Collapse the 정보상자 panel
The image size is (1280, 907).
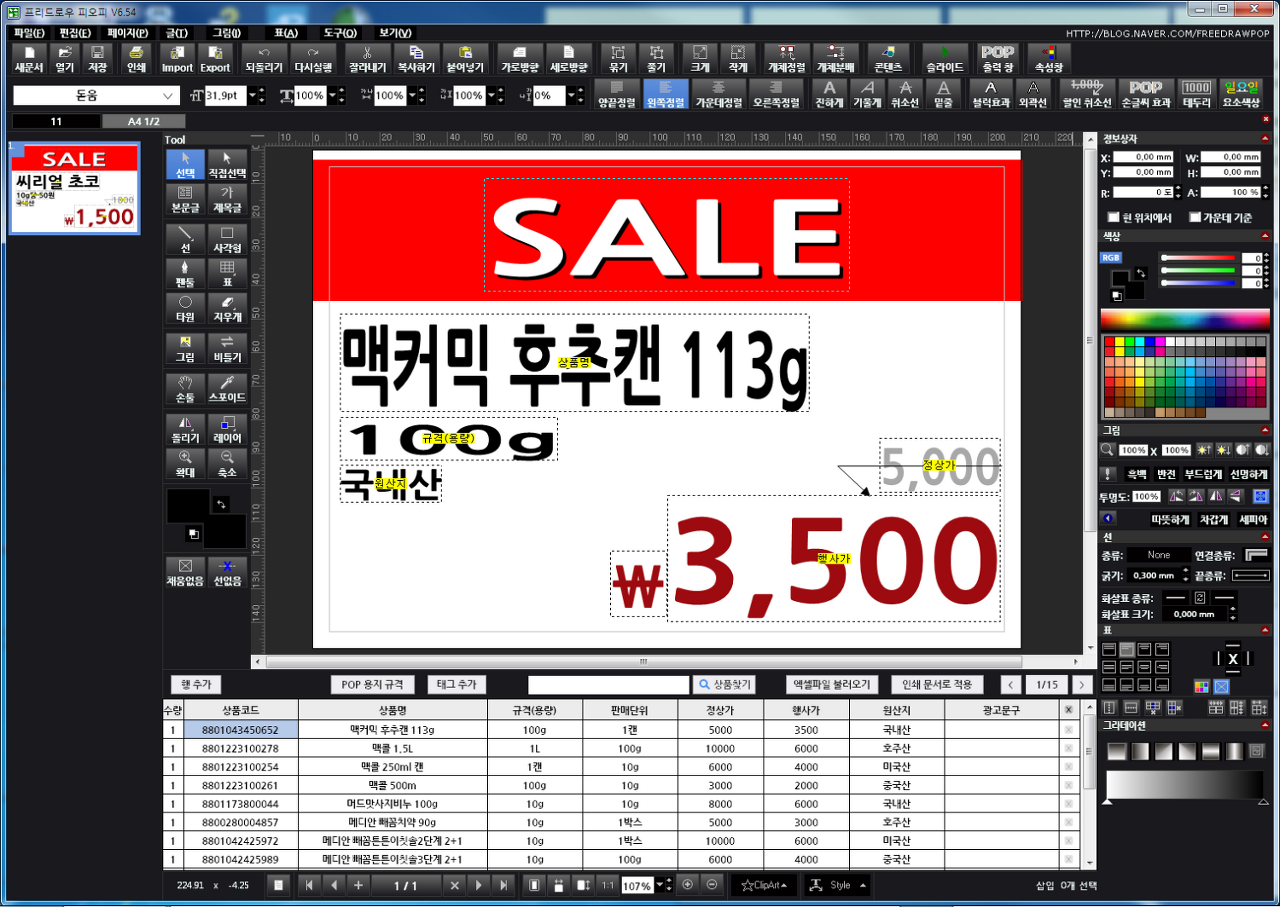click(x=1266, y=138)
